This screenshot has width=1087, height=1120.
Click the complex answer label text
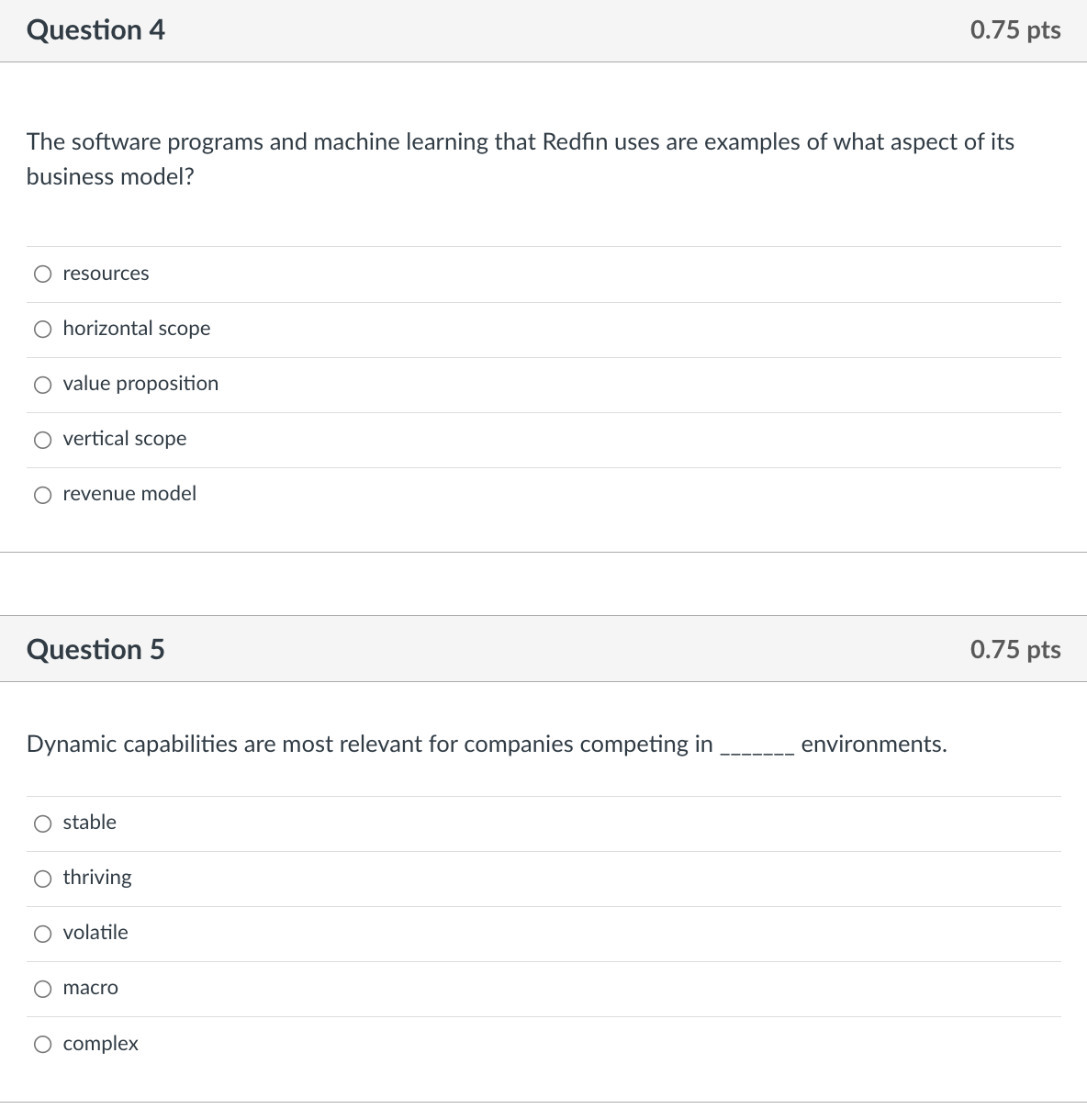pos(99,1043)
